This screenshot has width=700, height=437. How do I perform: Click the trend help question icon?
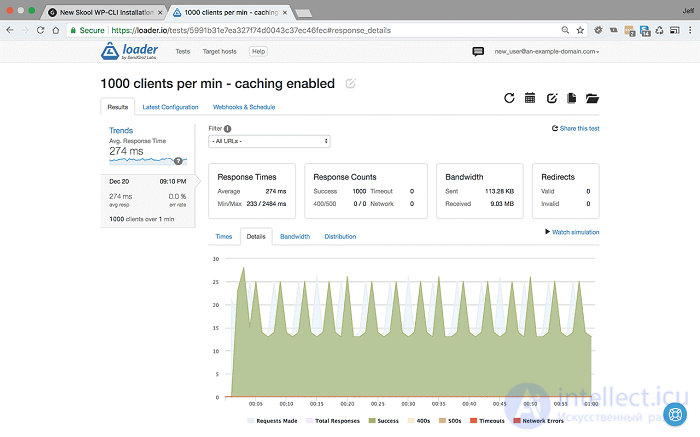click(x=178, y=161)
